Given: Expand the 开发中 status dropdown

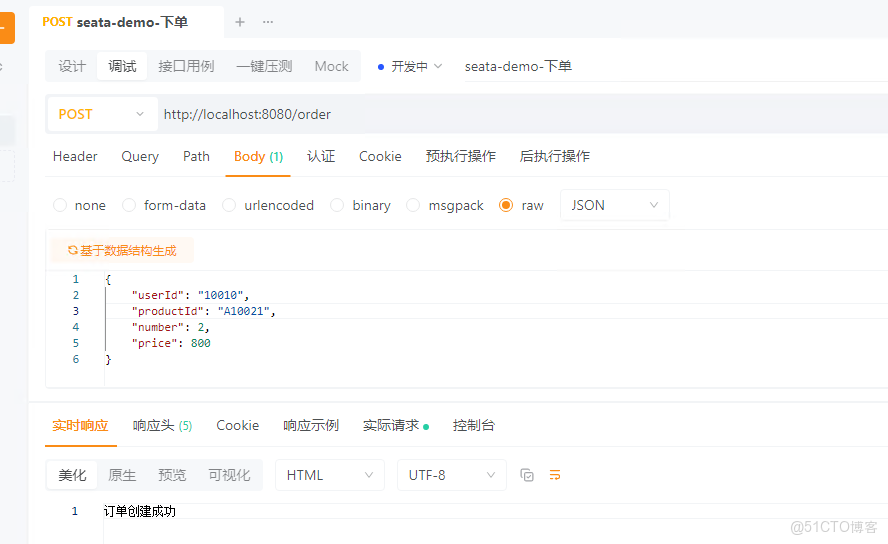Looking at the screenshot, I should 410,66.
